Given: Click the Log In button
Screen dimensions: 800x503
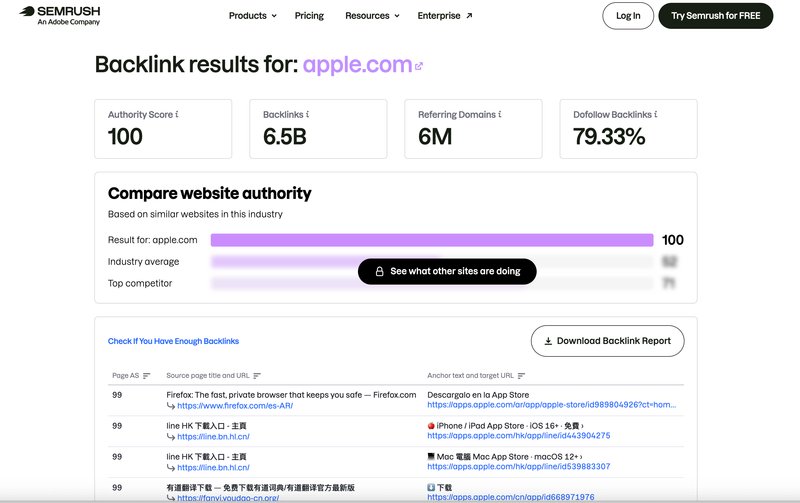Looking at the screenshot, I should [x=628, y=16].
